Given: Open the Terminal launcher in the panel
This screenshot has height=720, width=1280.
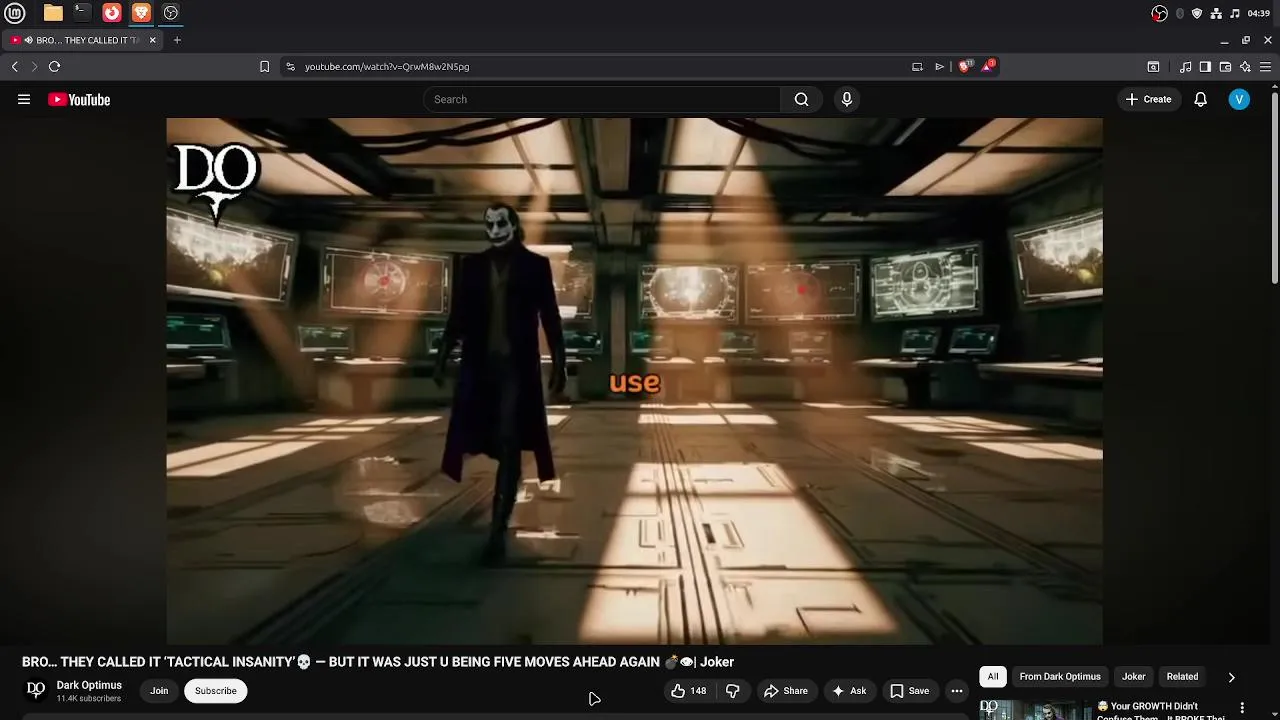Looking at the screenshot, I should pyautogui.click(x=82, y=13).
